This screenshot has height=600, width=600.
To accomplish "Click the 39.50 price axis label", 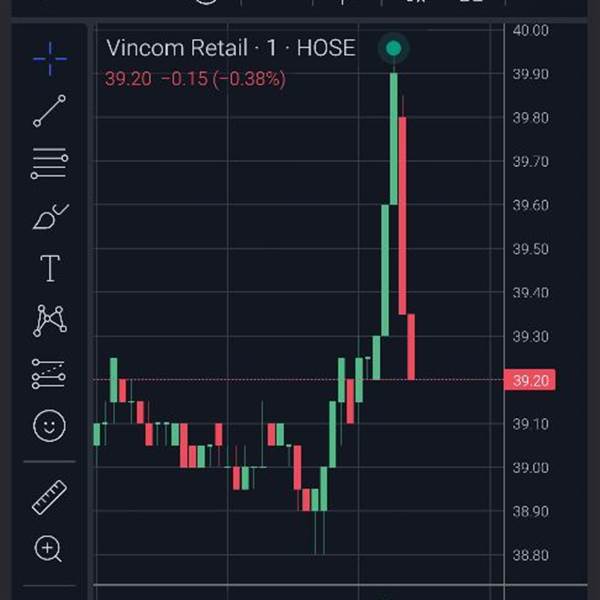I will click(530, 249).
